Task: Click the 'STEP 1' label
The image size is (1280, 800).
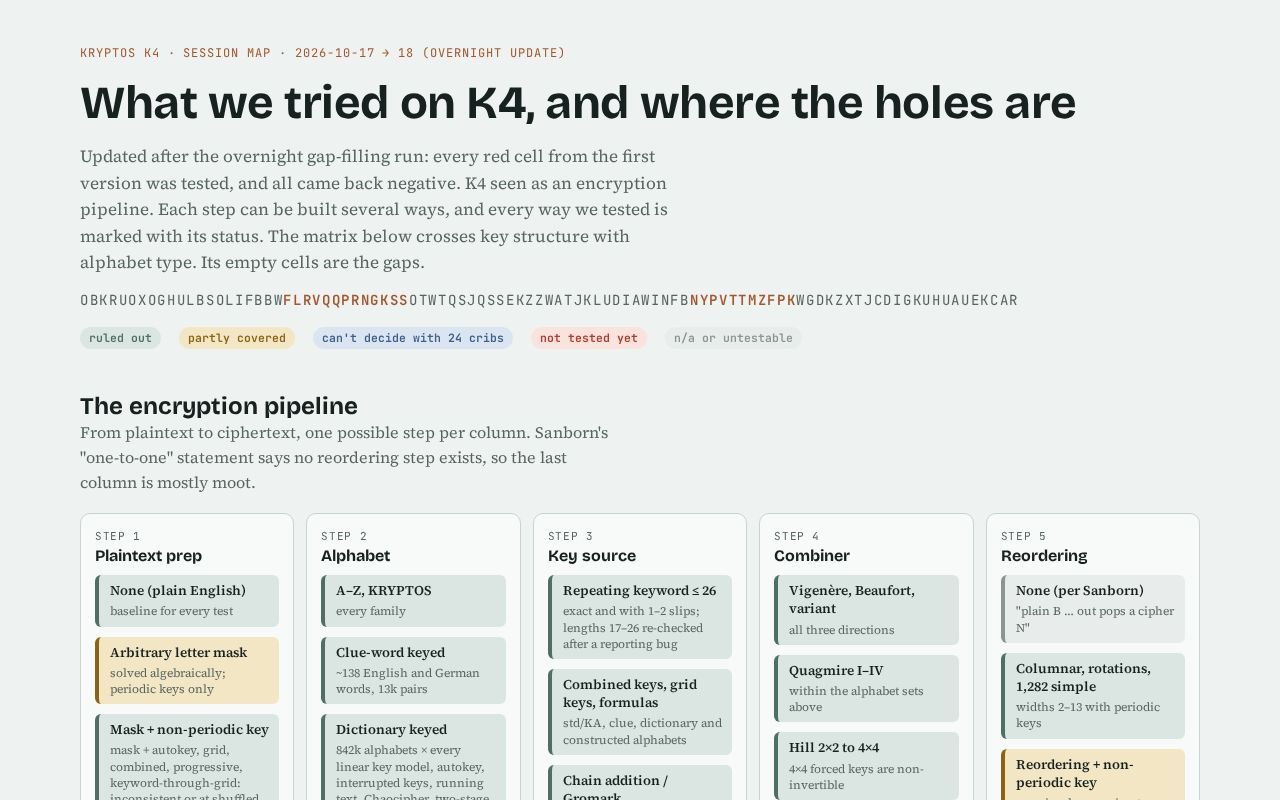Action: 118,536
